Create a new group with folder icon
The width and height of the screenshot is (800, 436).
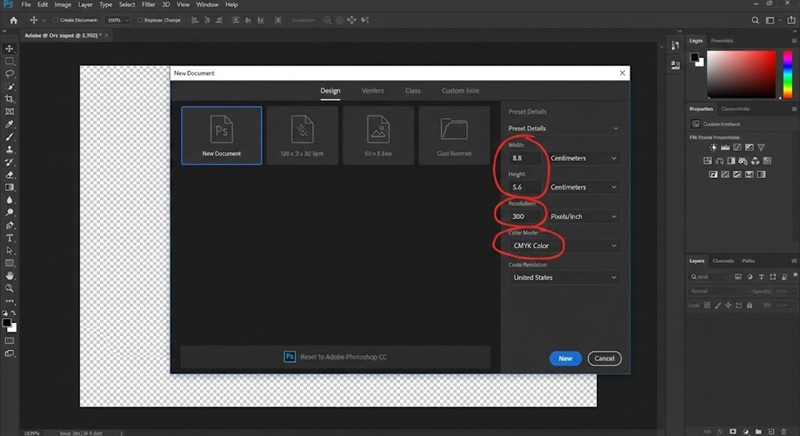(x=758, y=431)
